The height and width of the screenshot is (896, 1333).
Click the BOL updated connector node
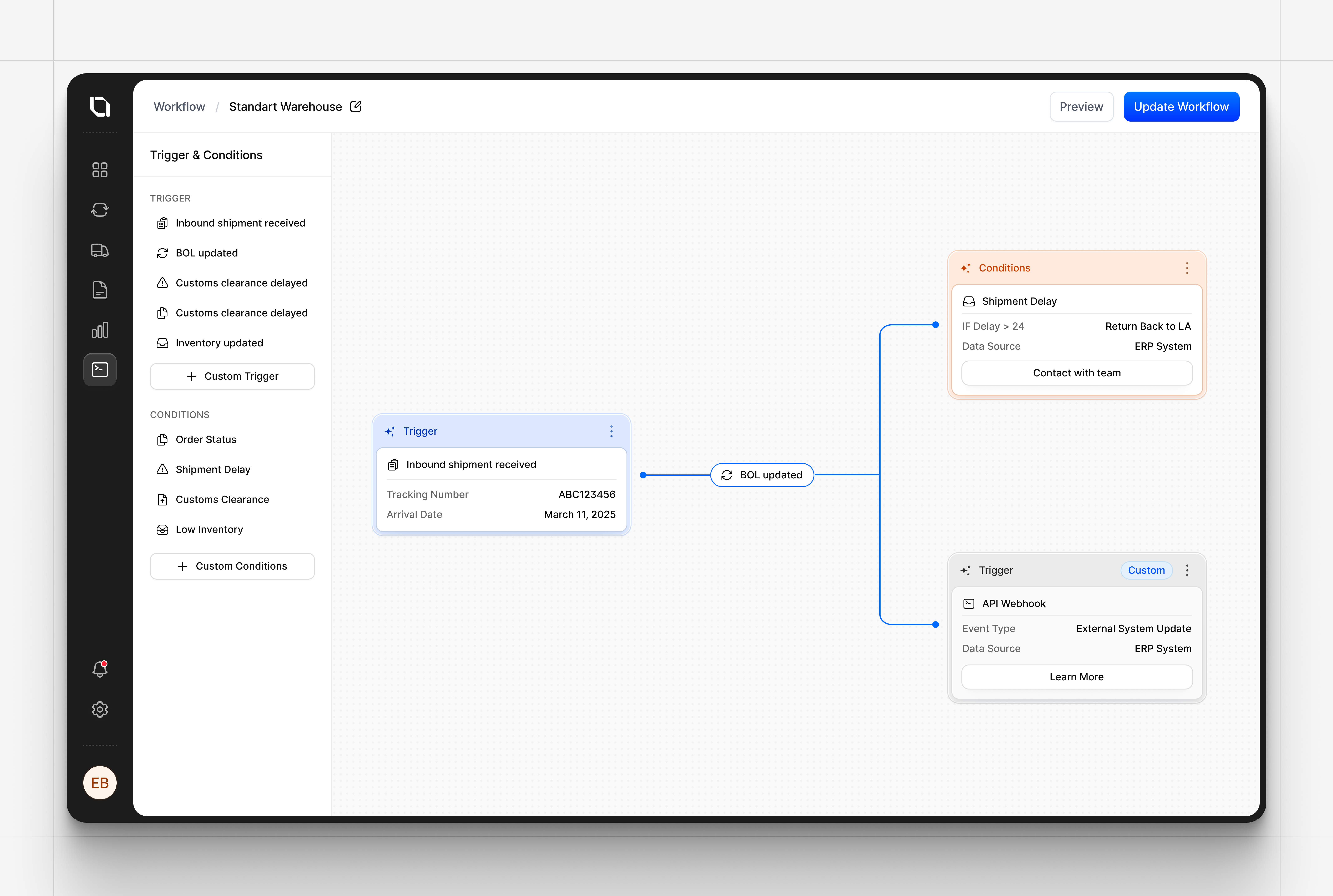click(x=761, y=475)
